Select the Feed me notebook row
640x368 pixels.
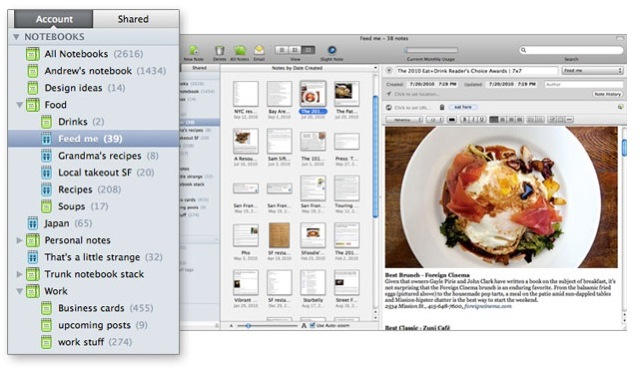(x=93, y=139)
